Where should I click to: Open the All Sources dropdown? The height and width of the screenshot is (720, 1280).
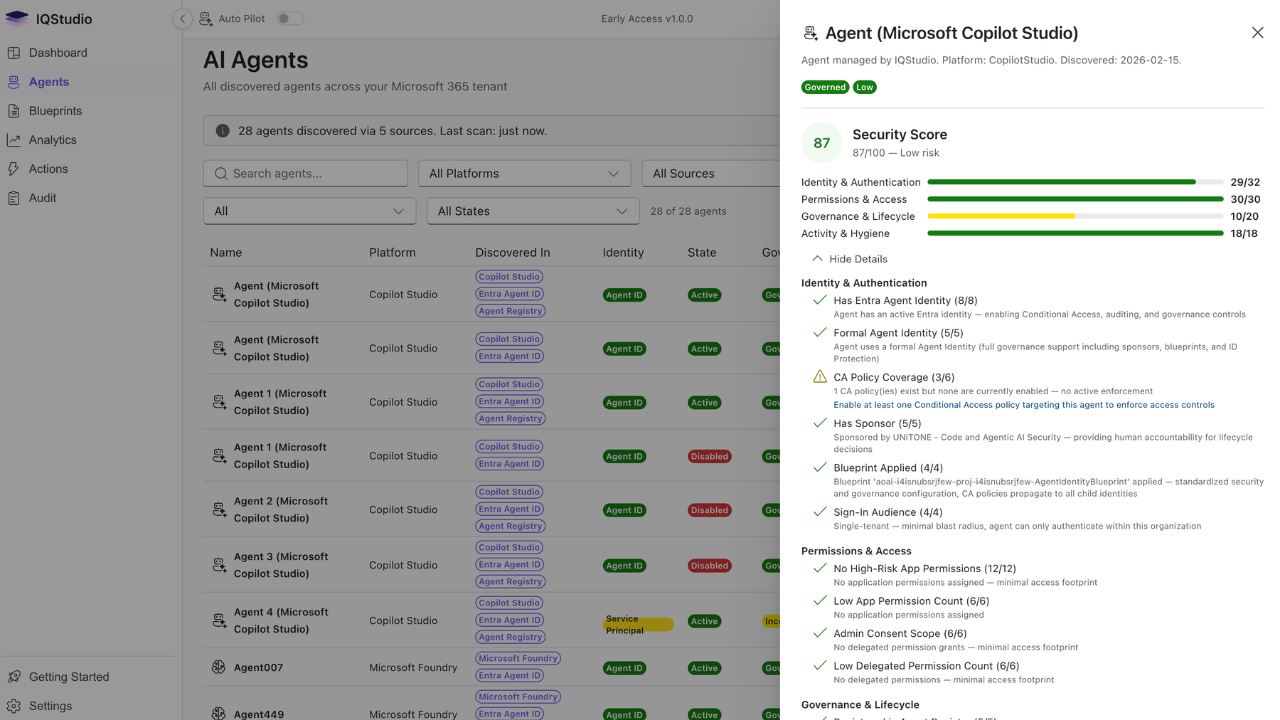point(710,173)
